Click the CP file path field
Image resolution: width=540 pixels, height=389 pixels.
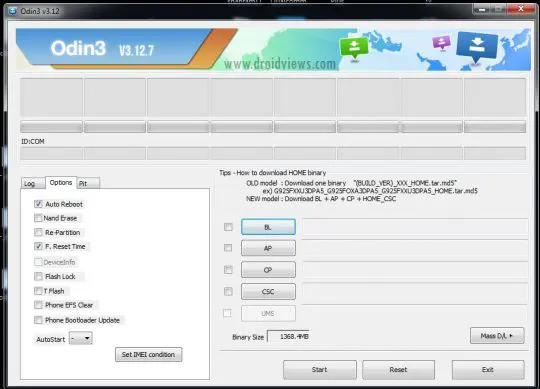pos(415,270)
